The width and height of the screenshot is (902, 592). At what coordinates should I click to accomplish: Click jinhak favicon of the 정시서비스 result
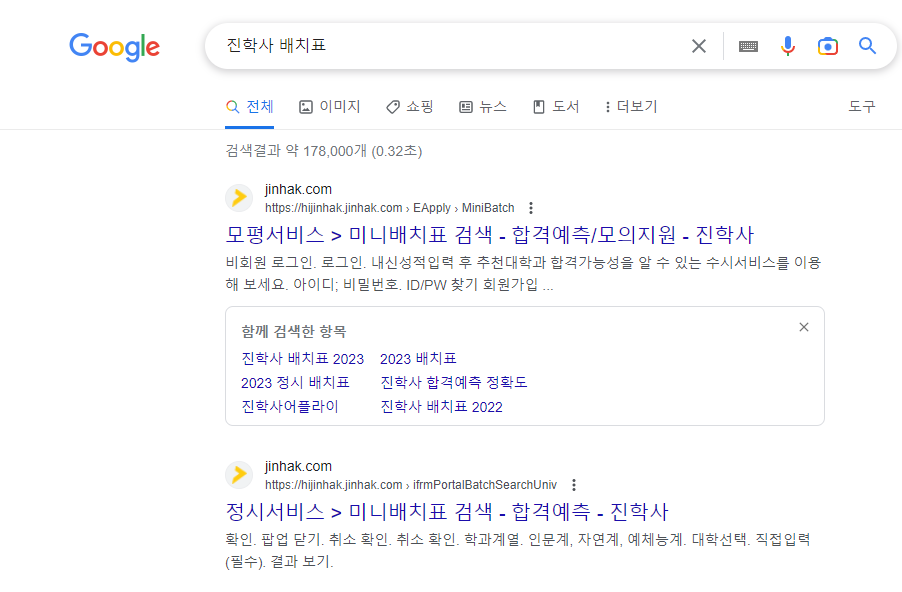[x=239, y=475]
